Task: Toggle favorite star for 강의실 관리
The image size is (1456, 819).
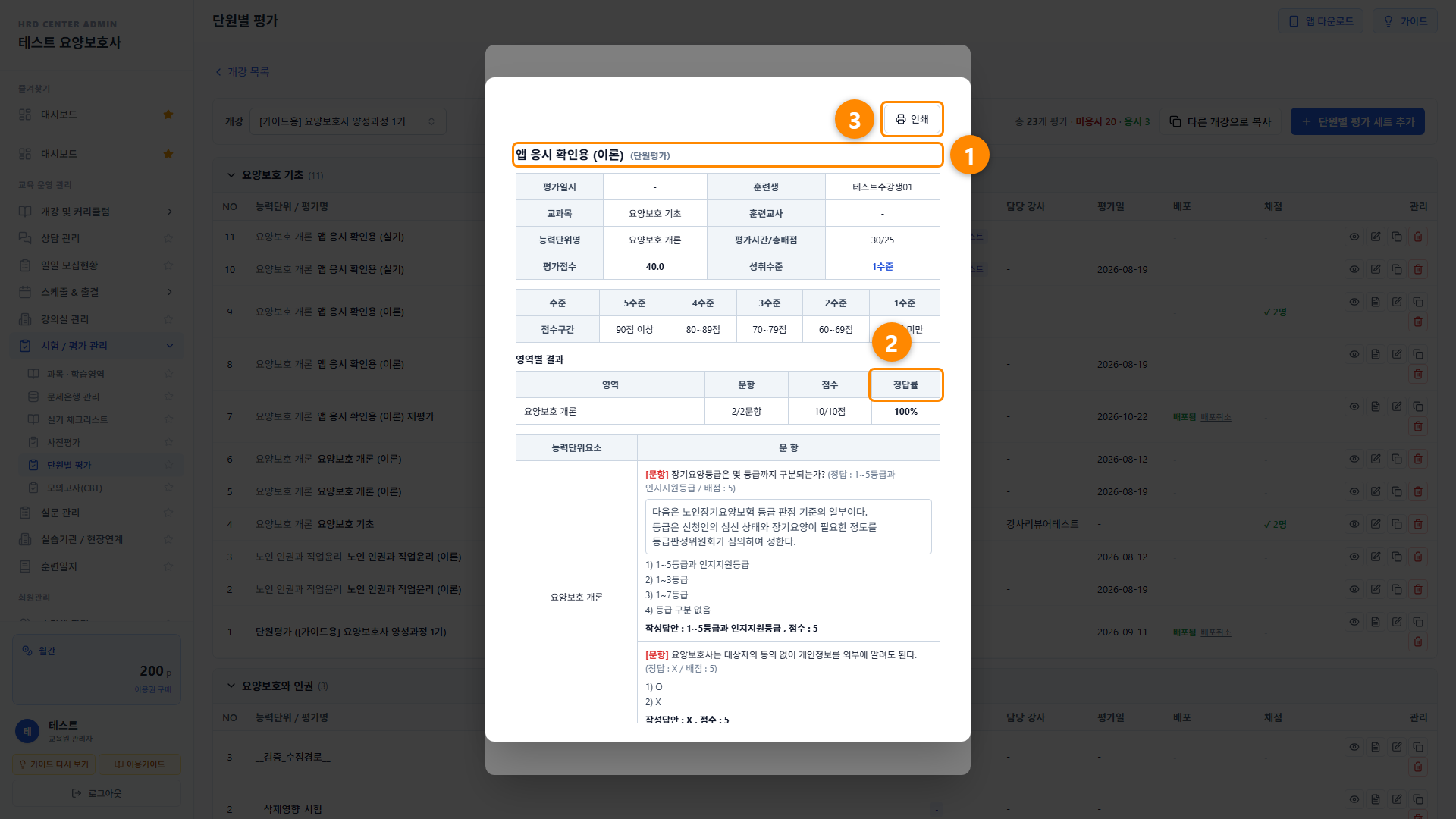Action: [x=168, y=319]
